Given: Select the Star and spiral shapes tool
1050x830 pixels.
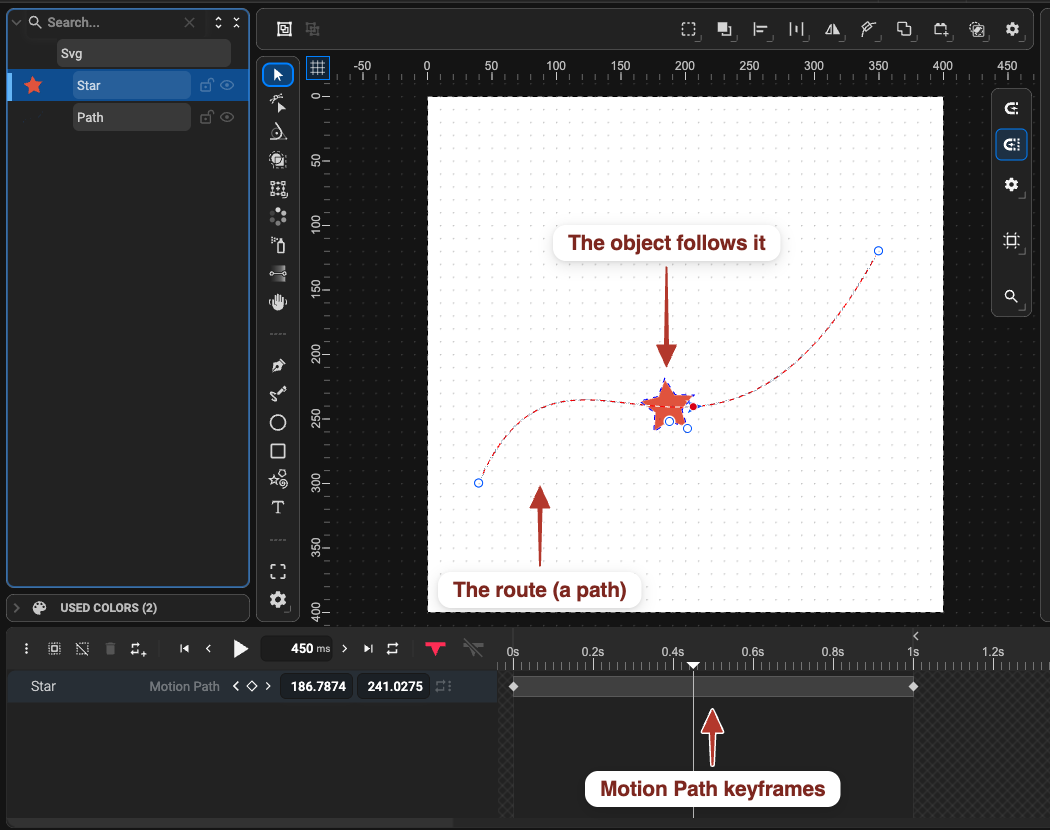Looking at the screenshot, I should (x=278, y=479).
